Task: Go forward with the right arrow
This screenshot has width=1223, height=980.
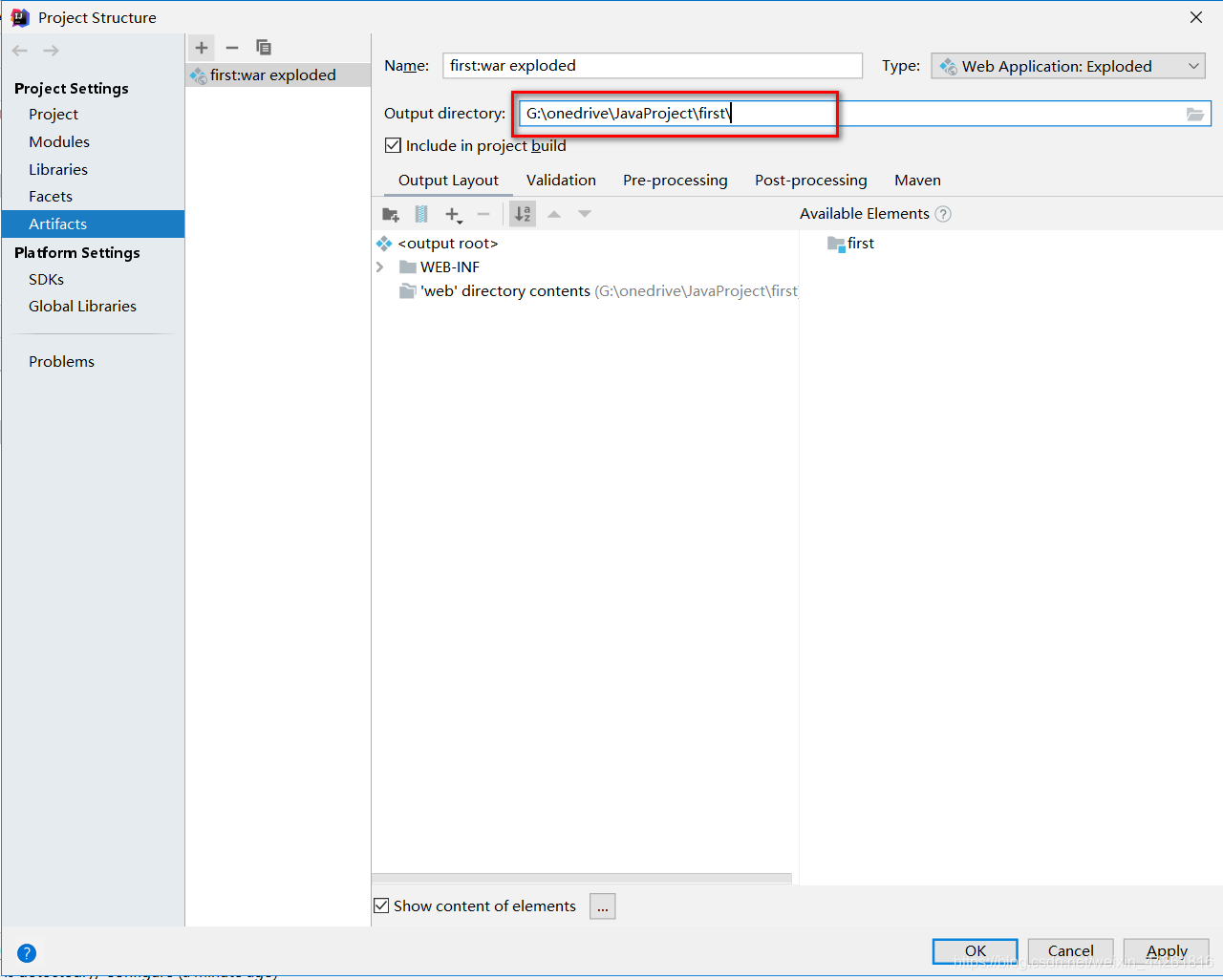Action: [51, 51]
